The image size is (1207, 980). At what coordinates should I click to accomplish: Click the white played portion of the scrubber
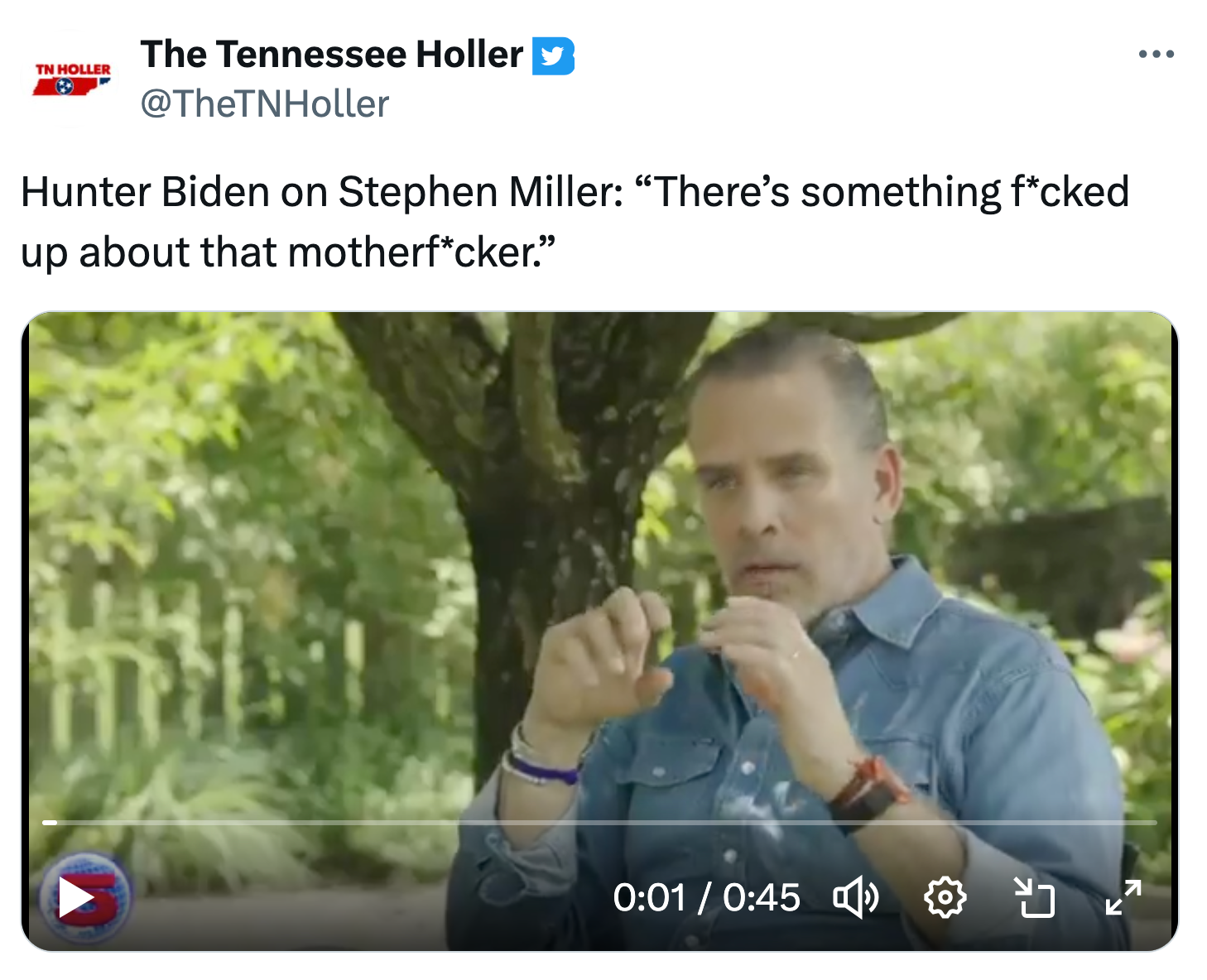(50, 822)
